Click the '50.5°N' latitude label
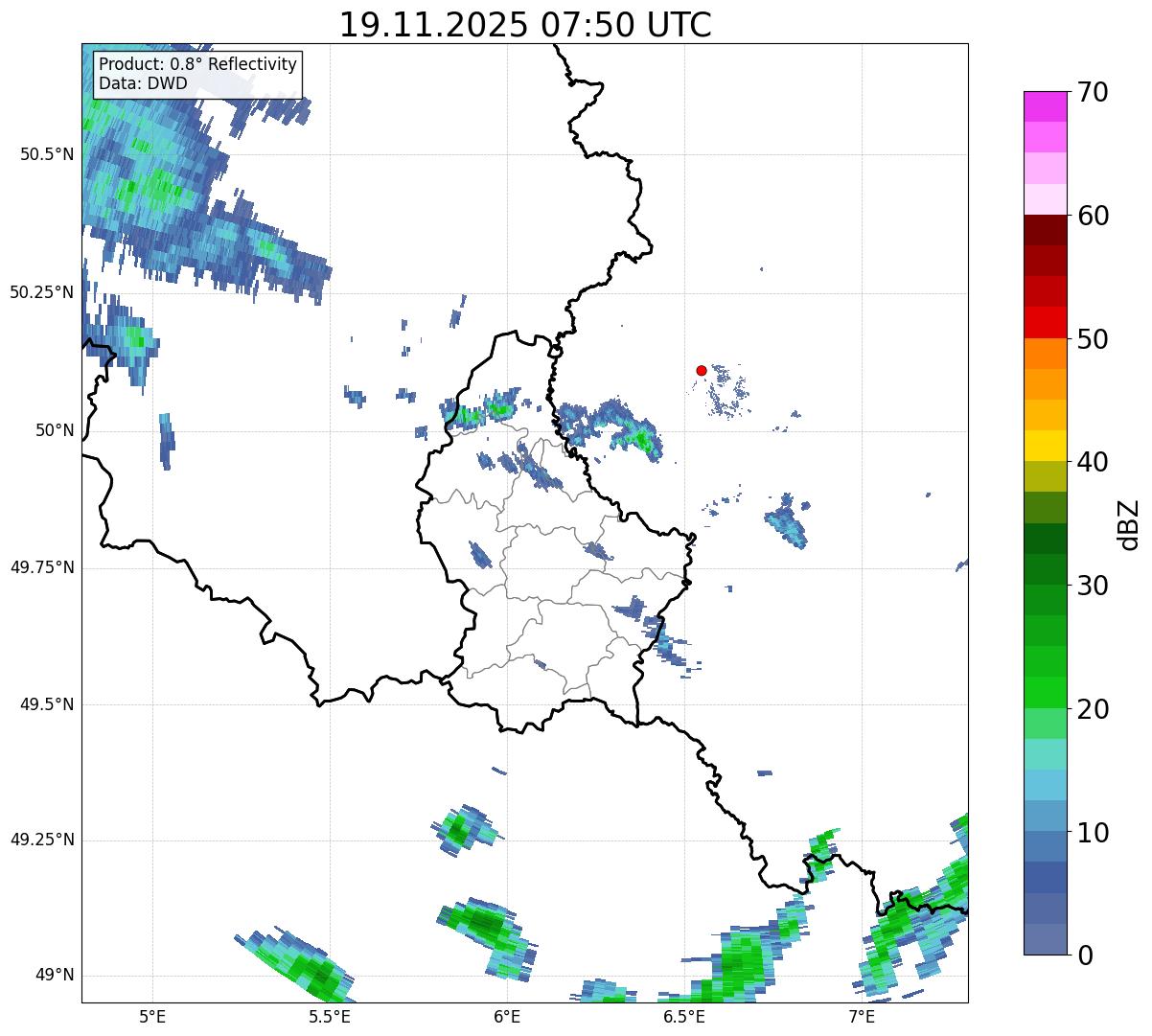 (x=46, y=154)
